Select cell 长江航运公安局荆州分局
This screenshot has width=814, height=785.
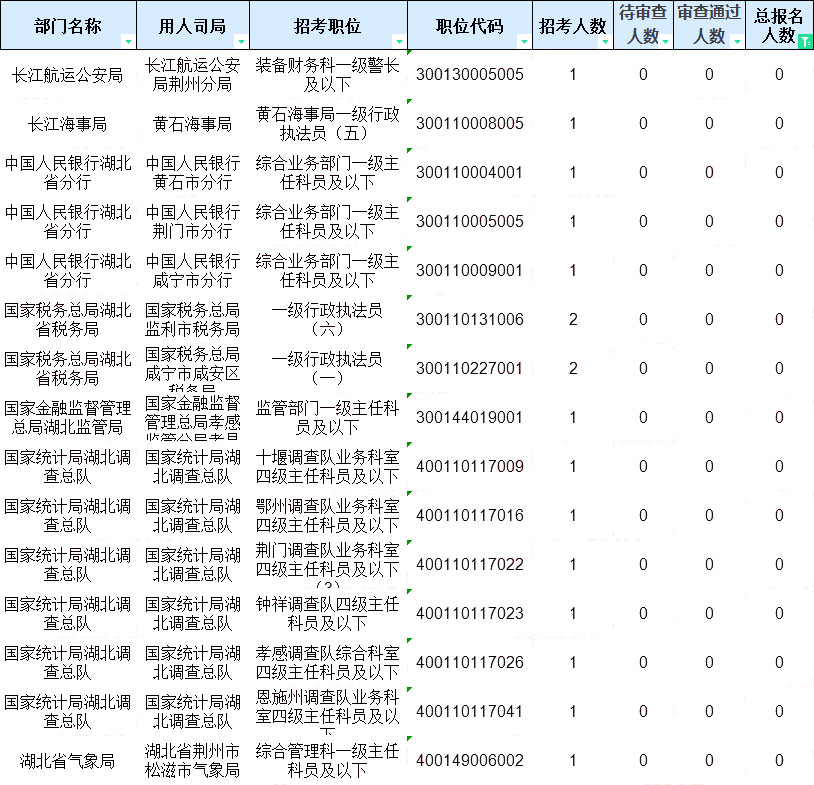(x=193, y=75)
